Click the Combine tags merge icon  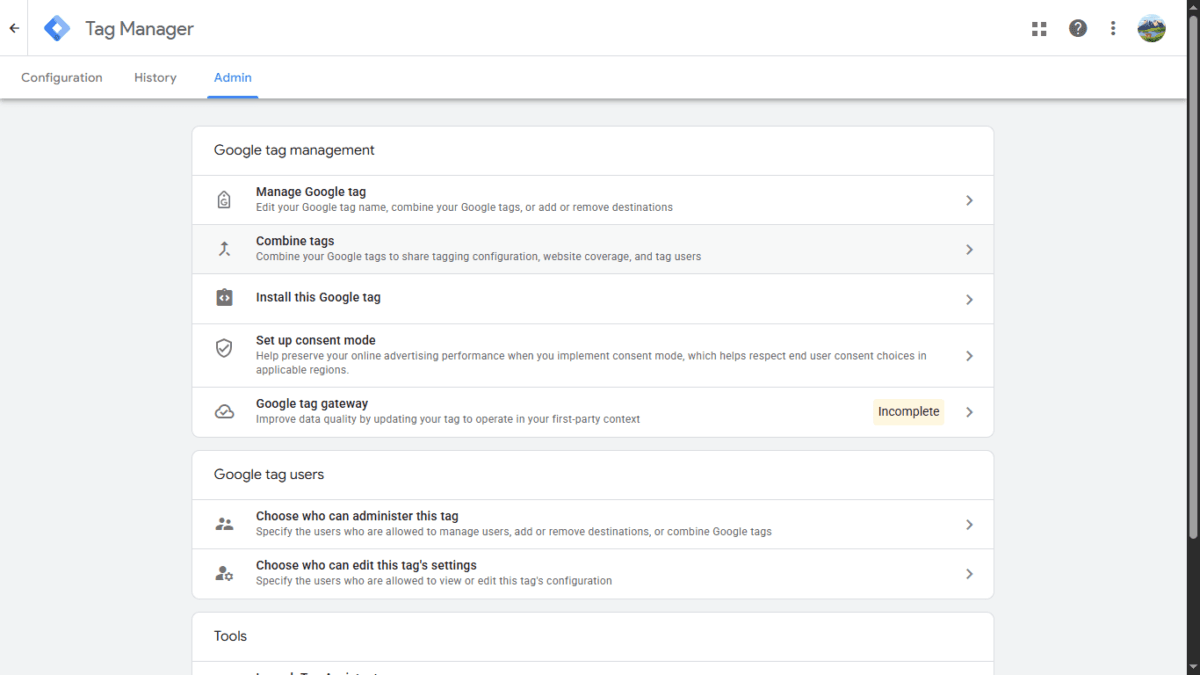(224, 249)
